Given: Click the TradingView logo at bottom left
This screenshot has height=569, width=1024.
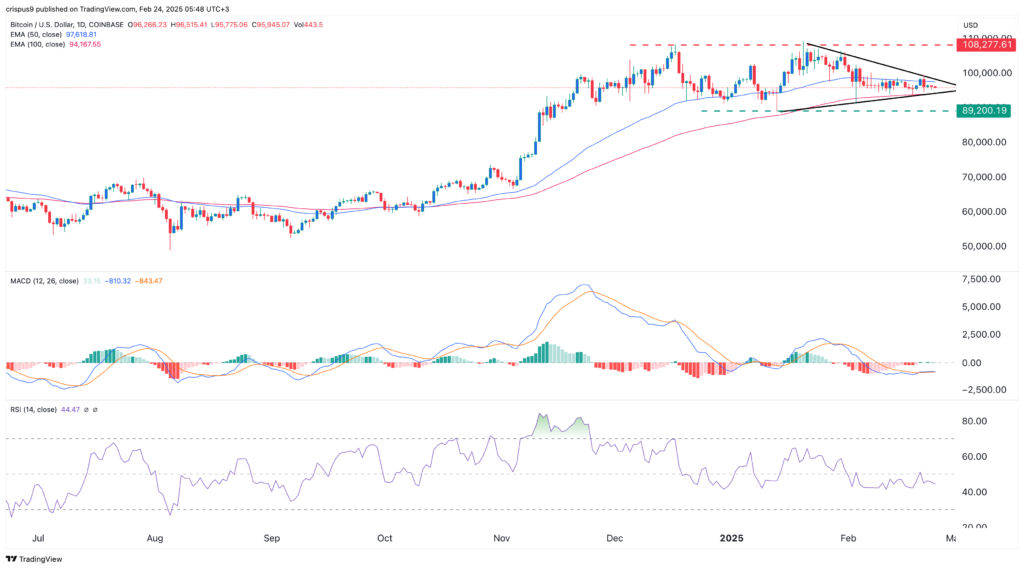Looking at the screenshot, I should pyautogui.click(x=32, y=559).
